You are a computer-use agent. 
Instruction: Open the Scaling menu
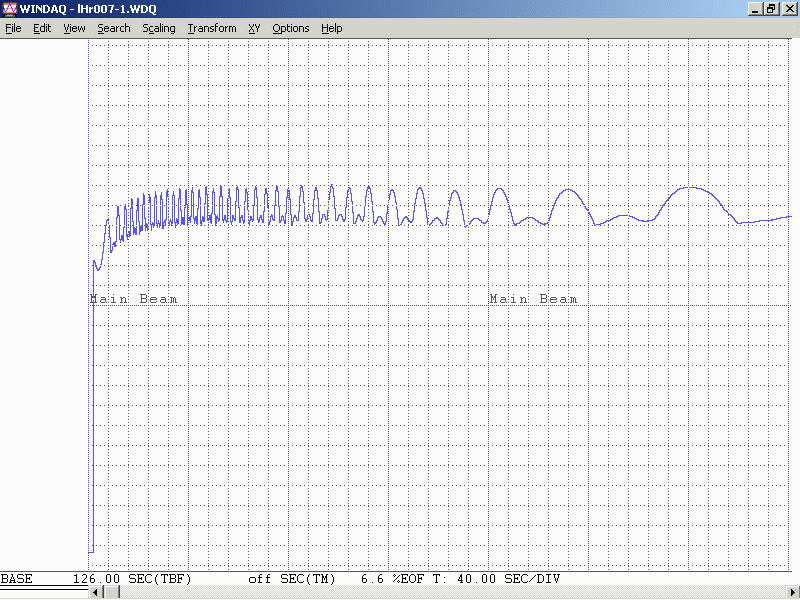click(x=159, y=28)
